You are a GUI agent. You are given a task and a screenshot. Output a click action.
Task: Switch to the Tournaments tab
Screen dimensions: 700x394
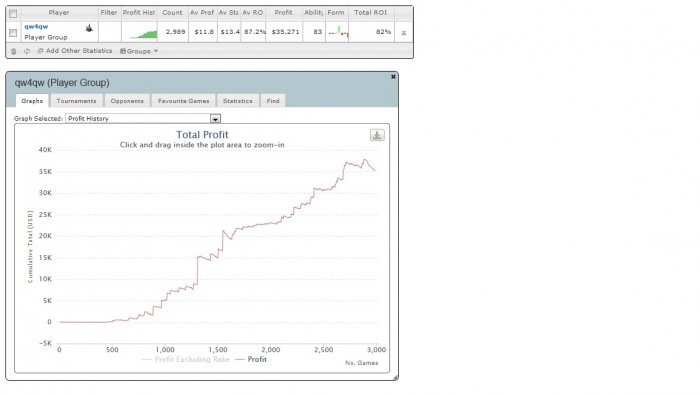point(76,101)
